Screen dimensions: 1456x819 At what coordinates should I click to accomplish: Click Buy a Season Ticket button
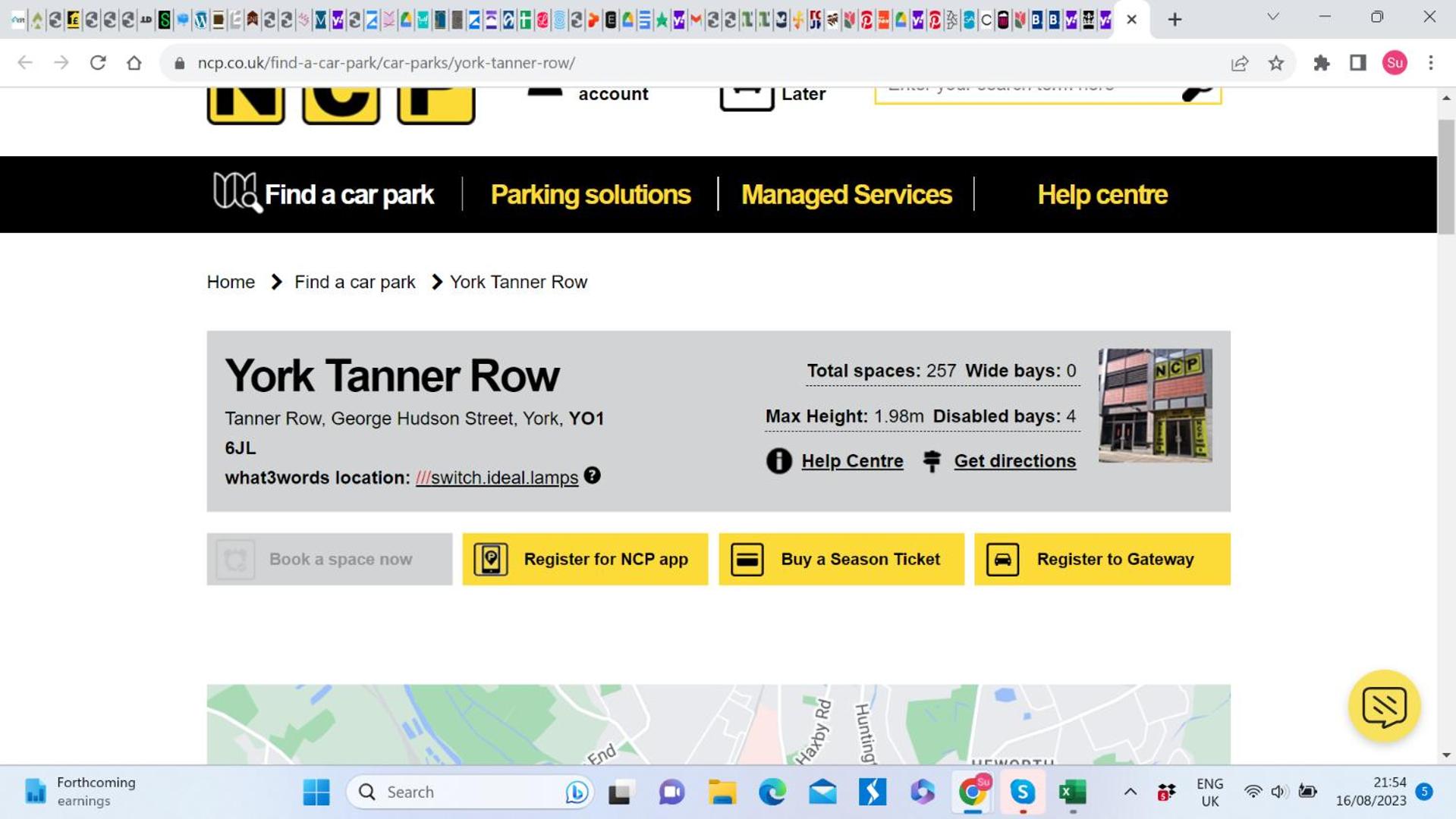841,560
